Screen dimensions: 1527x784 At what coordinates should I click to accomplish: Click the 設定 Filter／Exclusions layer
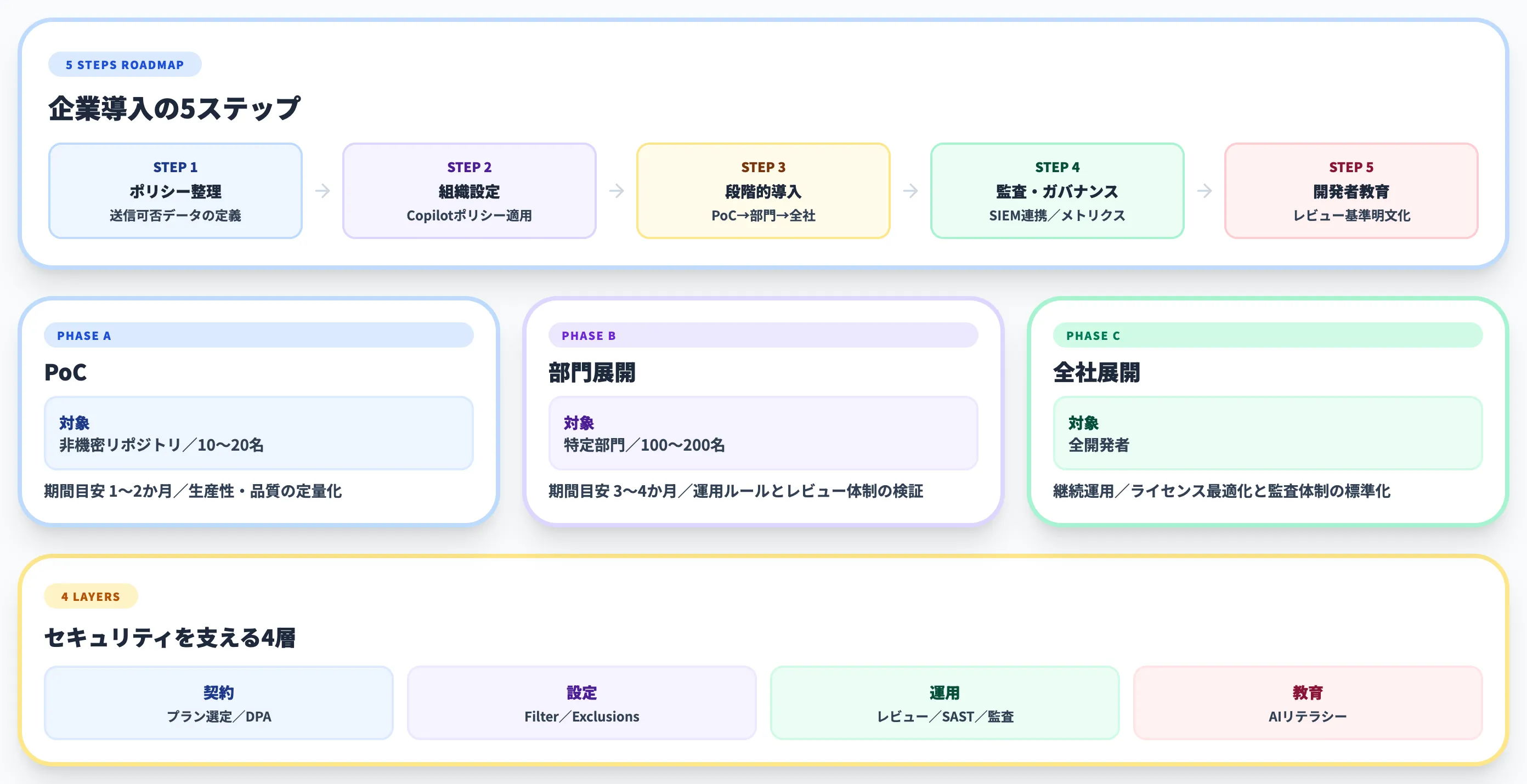(581, 703)
